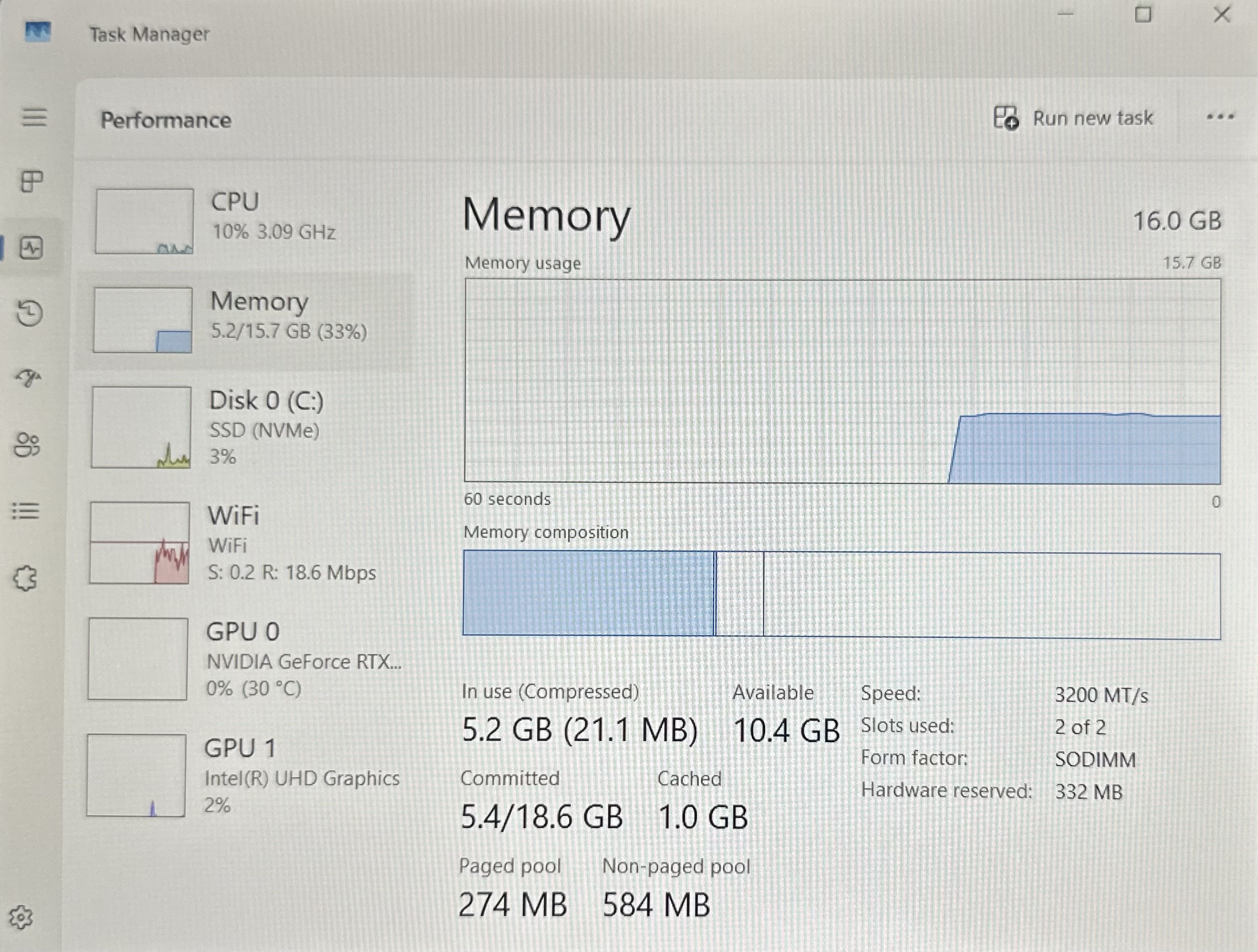
Task: Open the Processes page icon
Action: [x=32, y=182]
